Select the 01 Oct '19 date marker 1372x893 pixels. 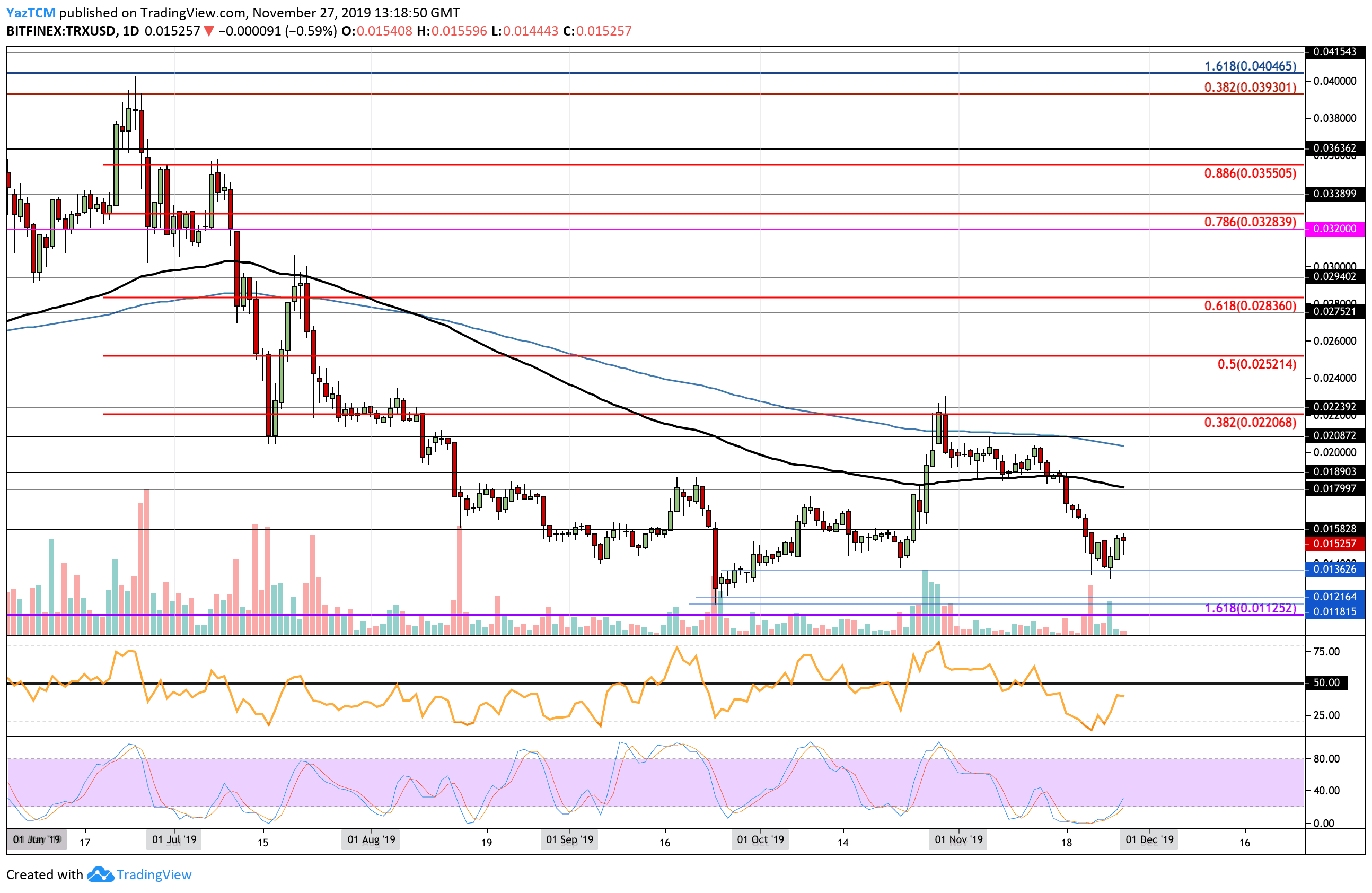[761, 839]
